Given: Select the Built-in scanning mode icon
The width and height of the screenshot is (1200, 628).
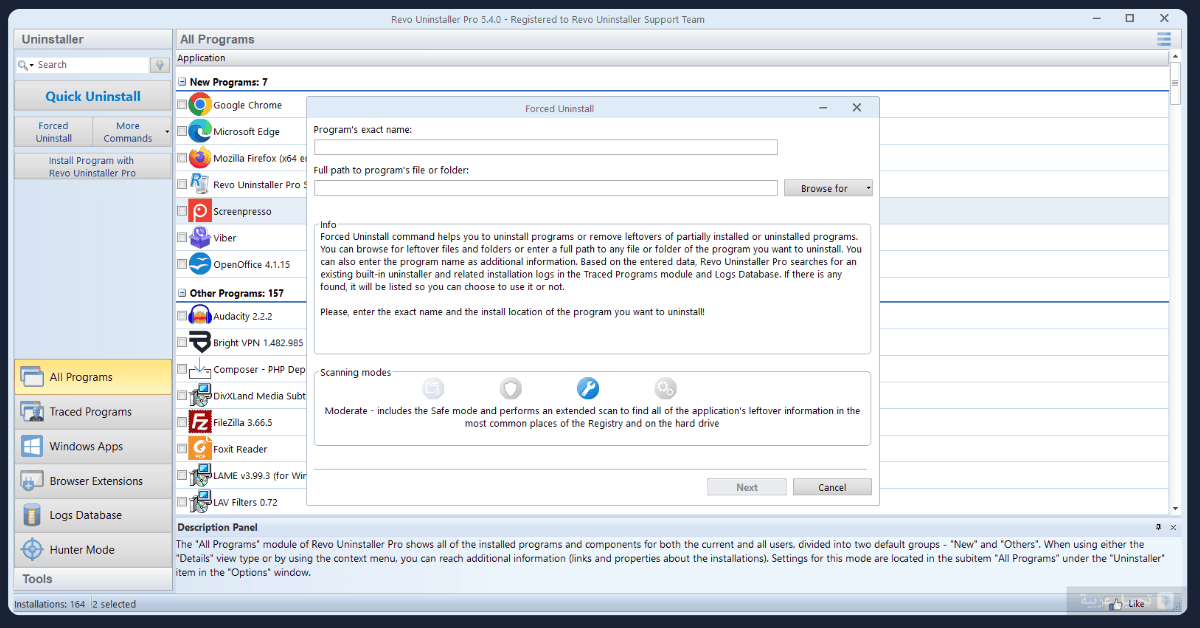Looking at the screenshot, I should (433, 388).
